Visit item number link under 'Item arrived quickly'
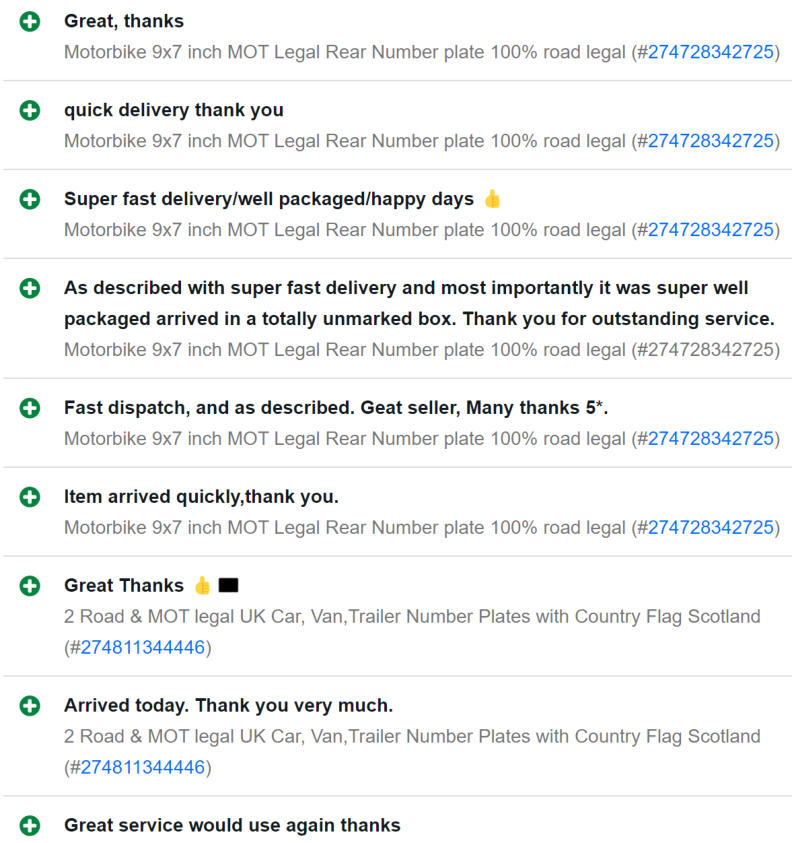Viewport: 792px width, 843px height. coord(710,527)
